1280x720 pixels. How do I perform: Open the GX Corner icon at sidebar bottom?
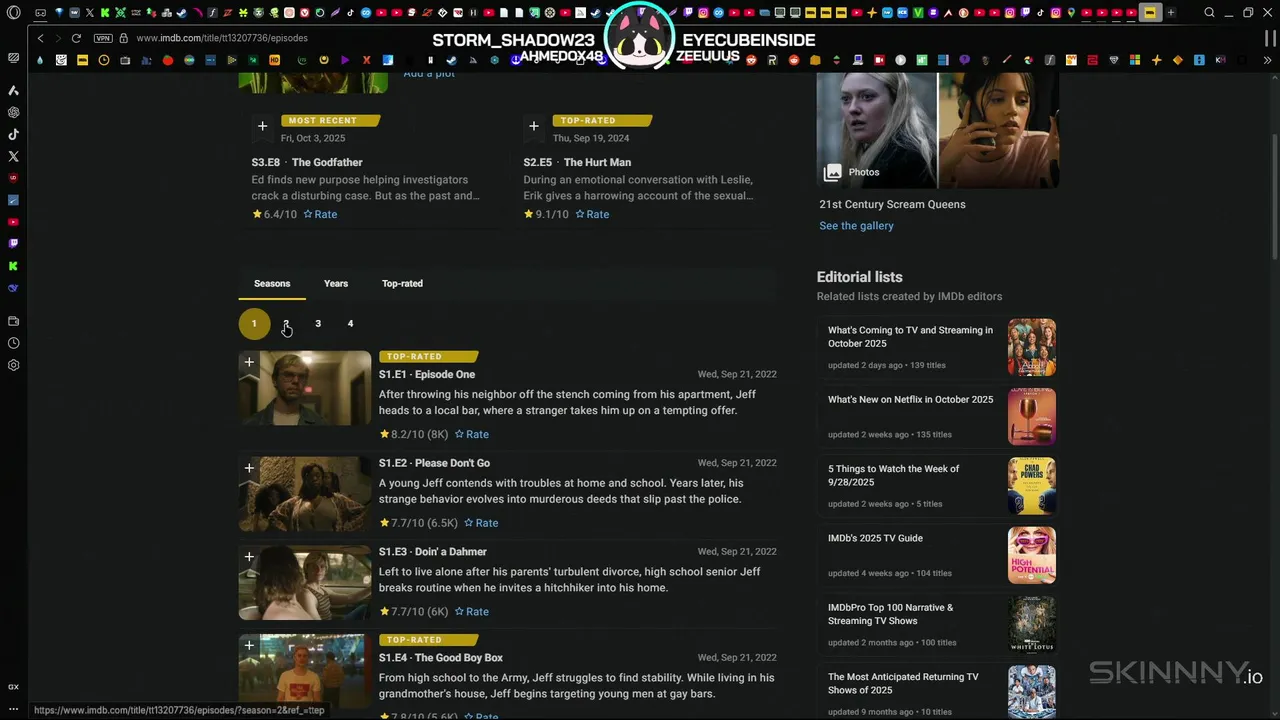13,687
